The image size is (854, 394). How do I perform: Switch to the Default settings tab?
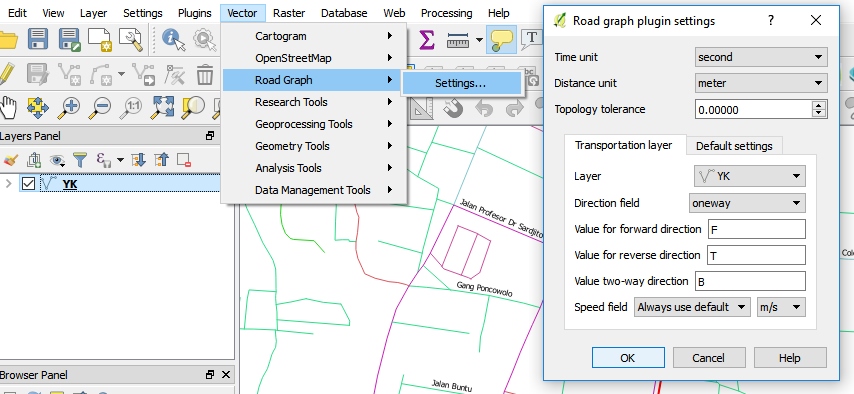[734, 146]
